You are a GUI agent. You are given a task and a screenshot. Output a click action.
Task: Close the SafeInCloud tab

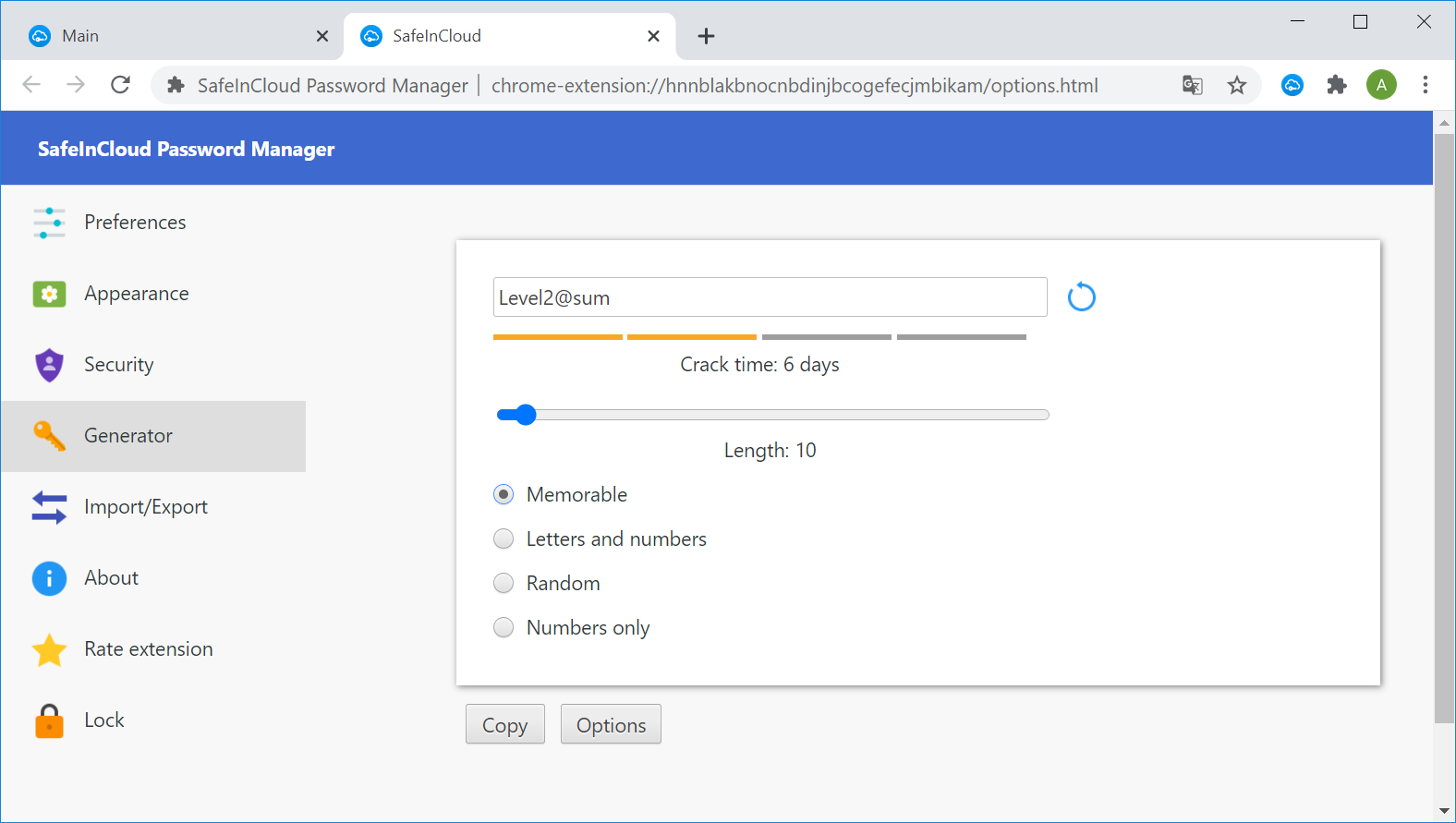(653, 36)
